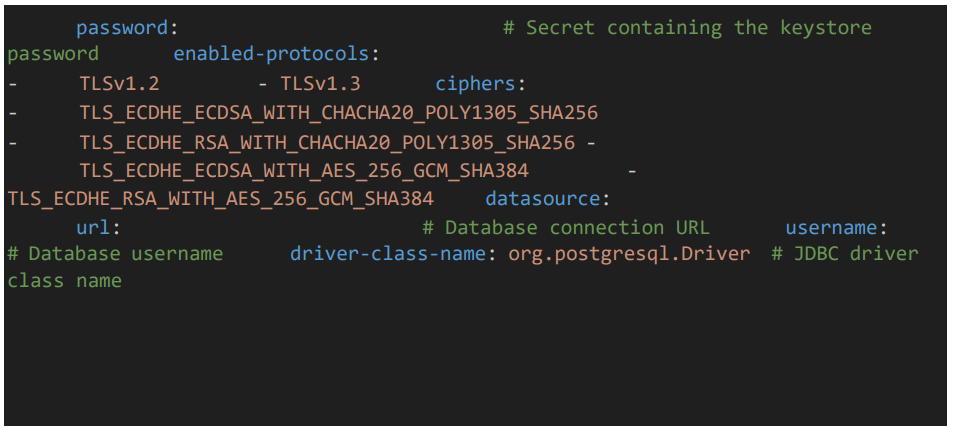This screenshot has height=428, width=953.
Task: Click TLS_ECDHE_ECDSA_WITH_AES_256_GCM_SHA384 cipher text
Action: pos(304,171)
